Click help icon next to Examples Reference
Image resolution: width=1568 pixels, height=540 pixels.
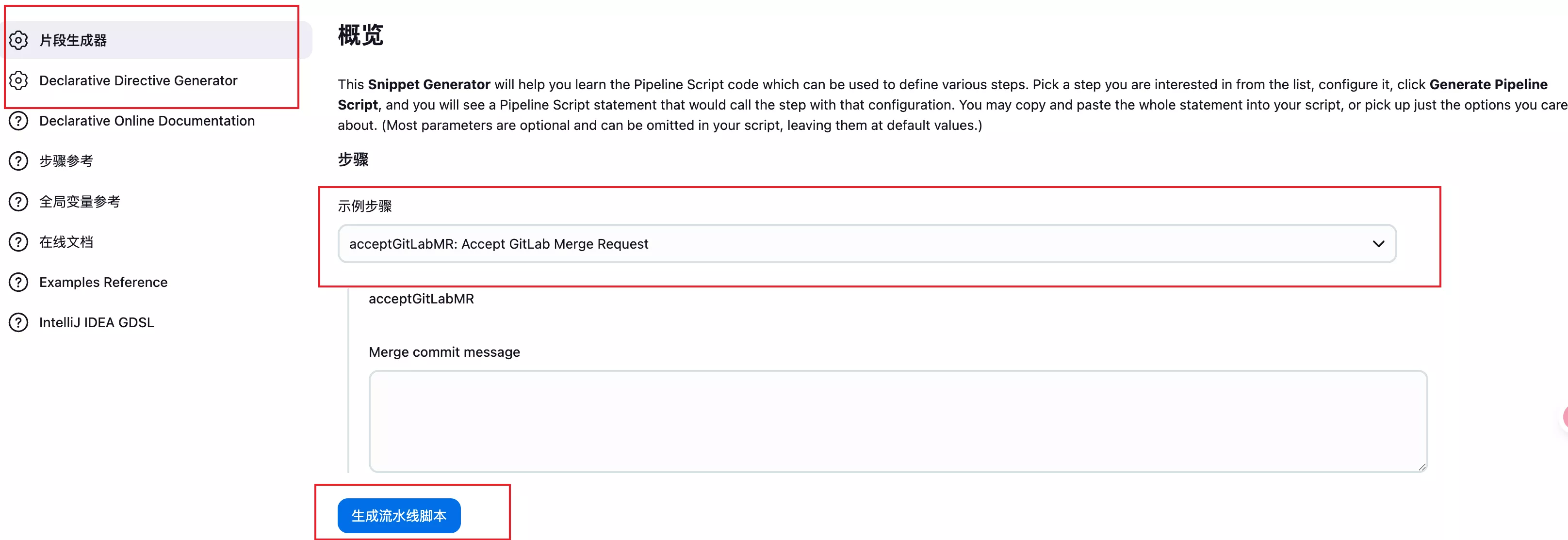click(x=19, y=282)
